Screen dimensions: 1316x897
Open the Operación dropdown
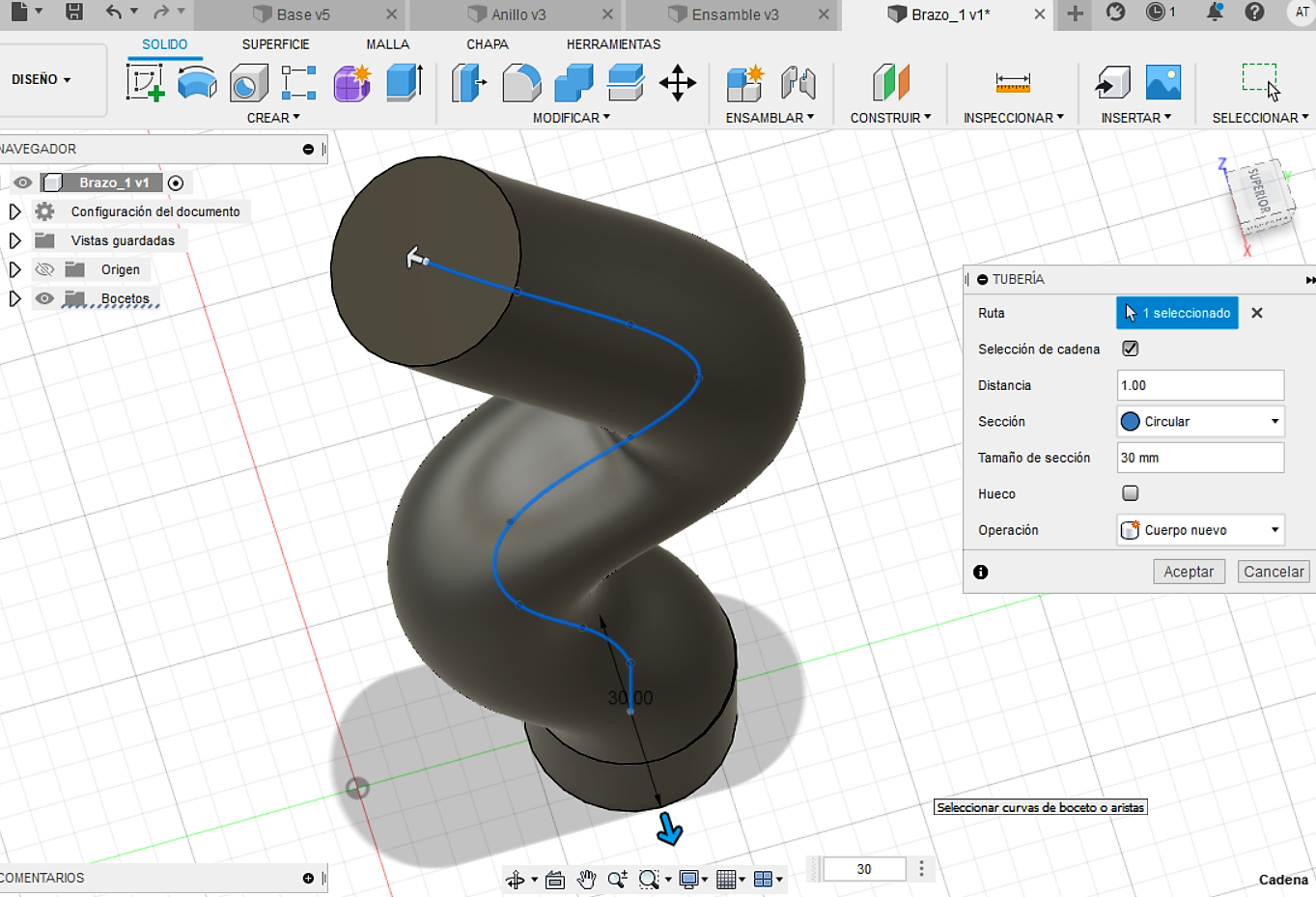(x=1200, y=530)
